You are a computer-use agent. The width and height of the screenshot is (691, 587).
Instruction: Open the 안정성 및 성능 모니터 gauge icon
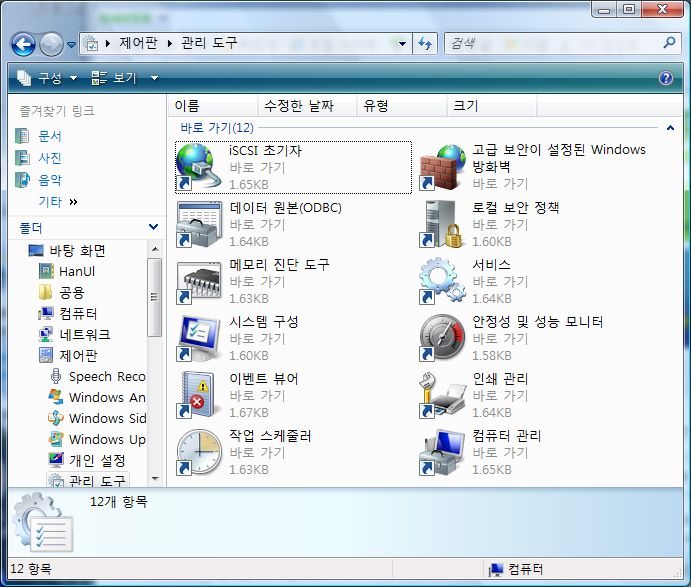tap(442, 338)
